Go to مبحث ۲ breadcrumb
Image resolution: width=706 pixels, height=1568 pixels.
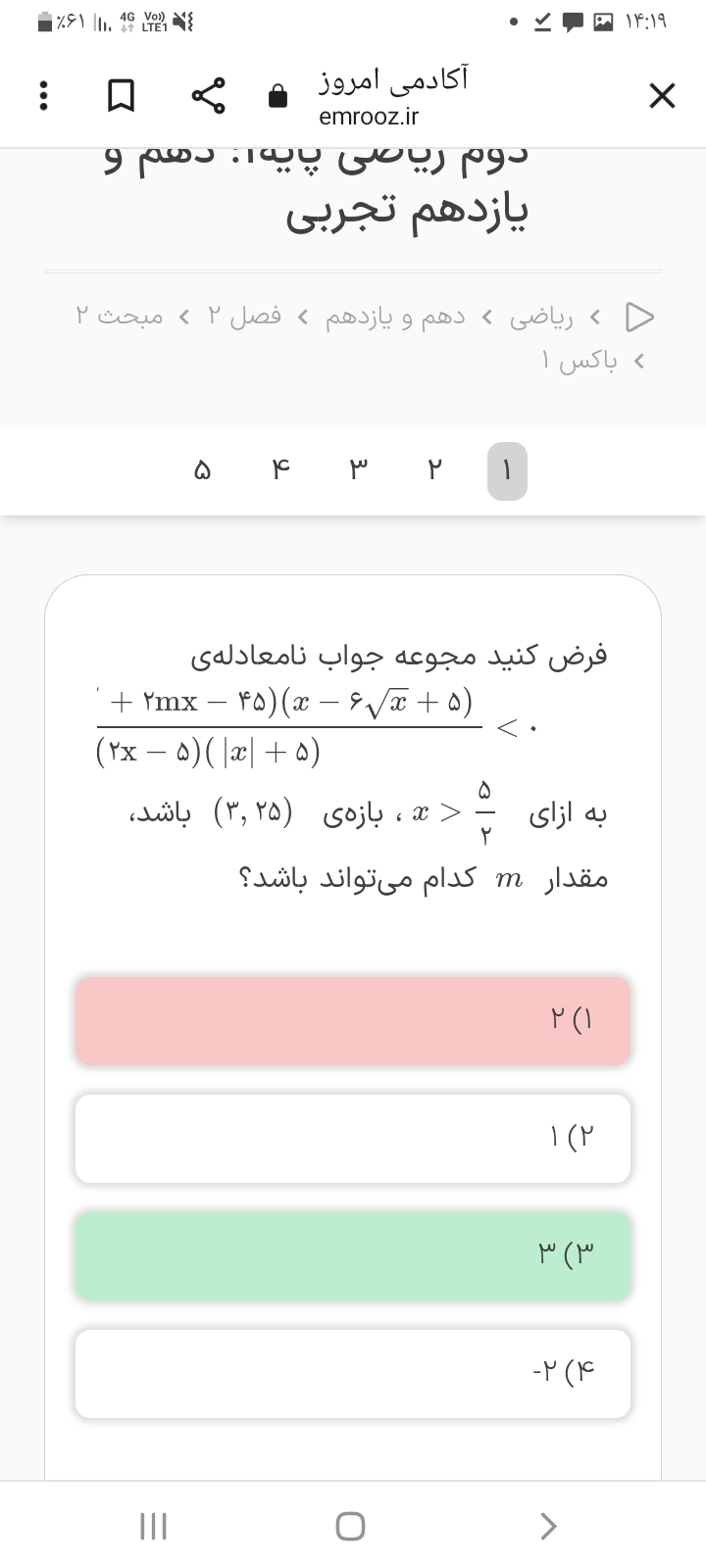(x=120, y=317)
